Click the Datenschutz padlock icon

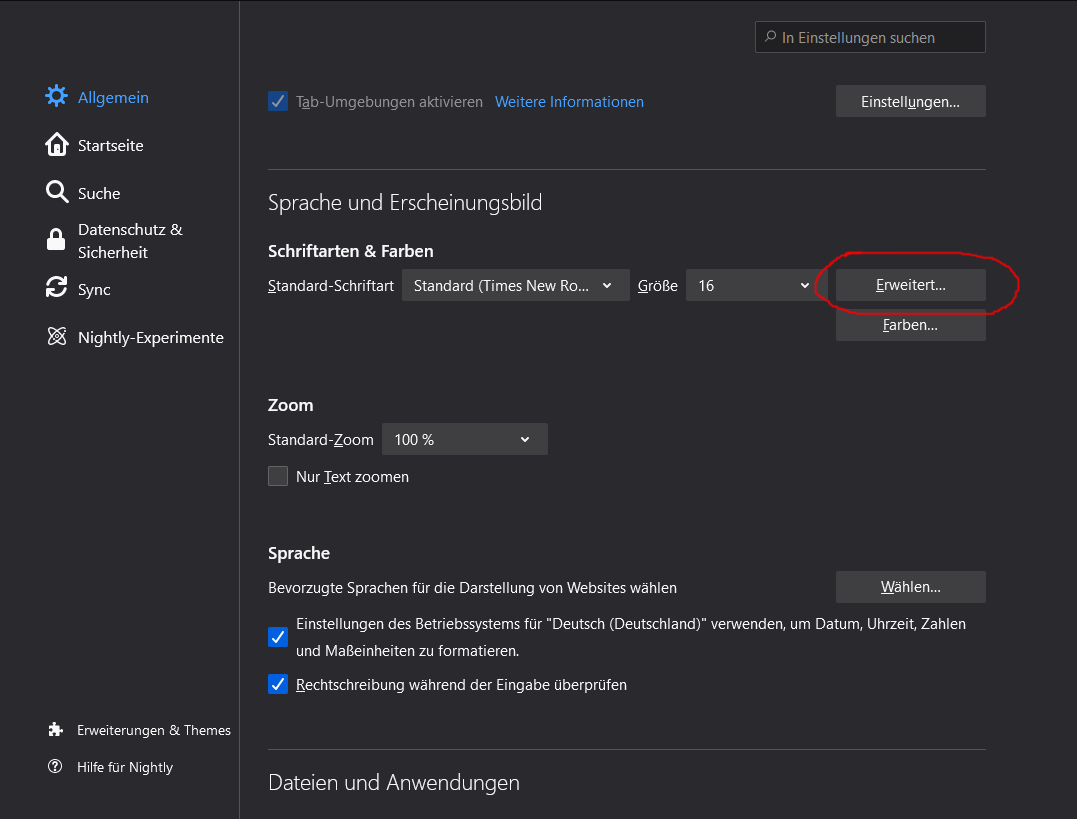[57, 241]
